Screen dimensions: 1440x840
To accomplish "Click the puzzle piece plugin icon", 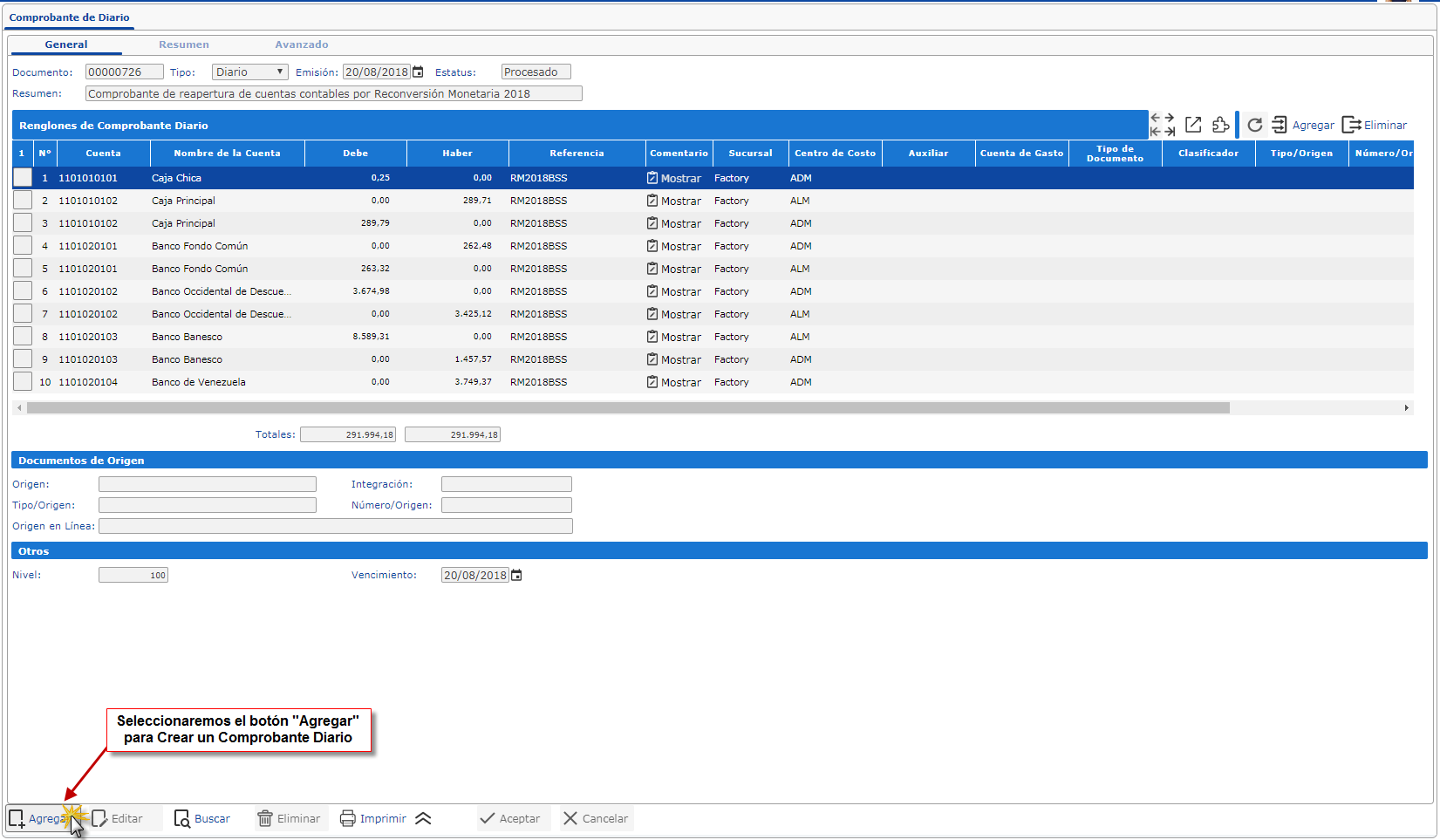I will tap(1221, 125).
